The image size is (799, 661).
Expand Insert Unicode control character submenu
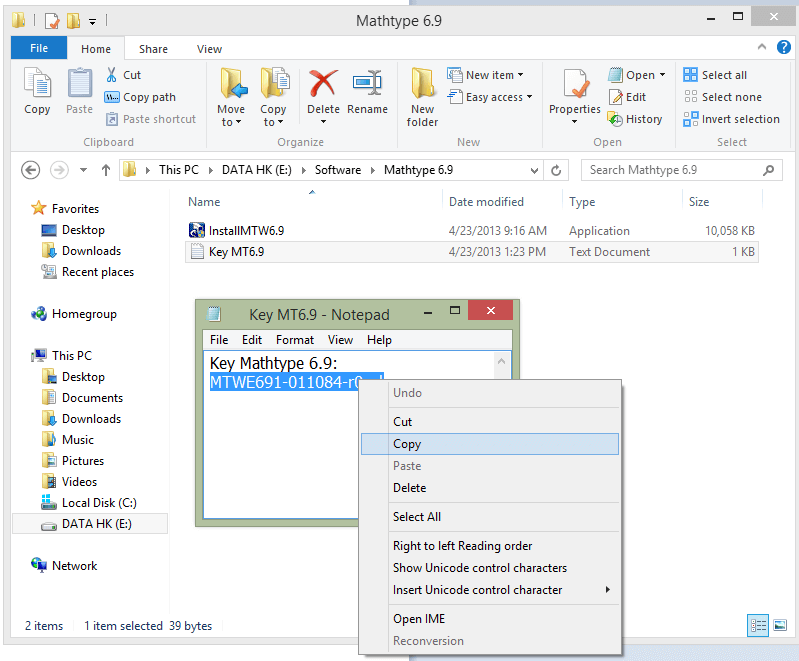point(490,590)
